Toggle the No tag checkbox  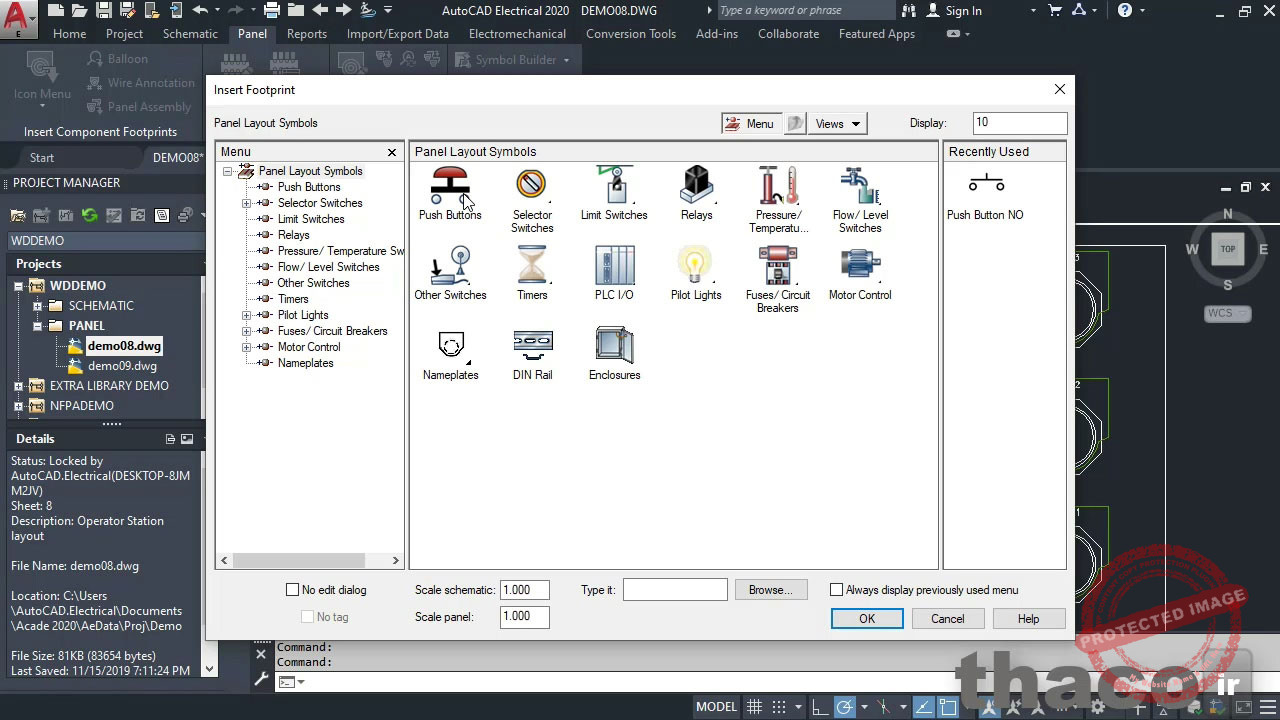click(x=307, y=615)
